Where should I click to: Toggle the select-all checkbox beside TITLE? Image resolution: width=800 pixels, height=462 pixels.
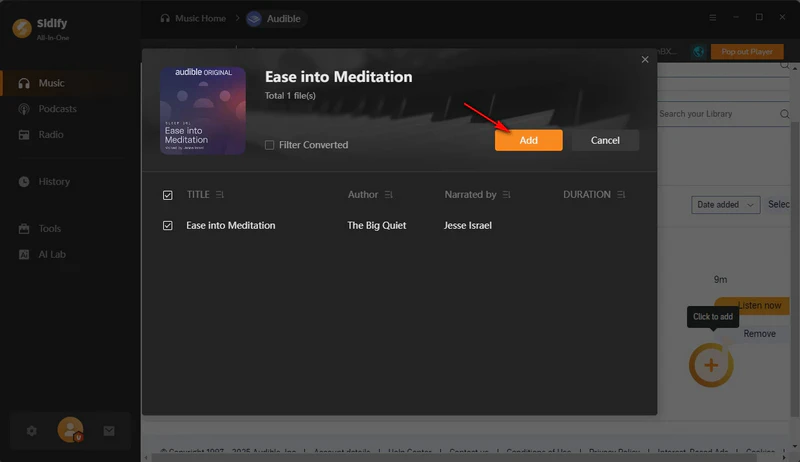[x=167, y=195]
